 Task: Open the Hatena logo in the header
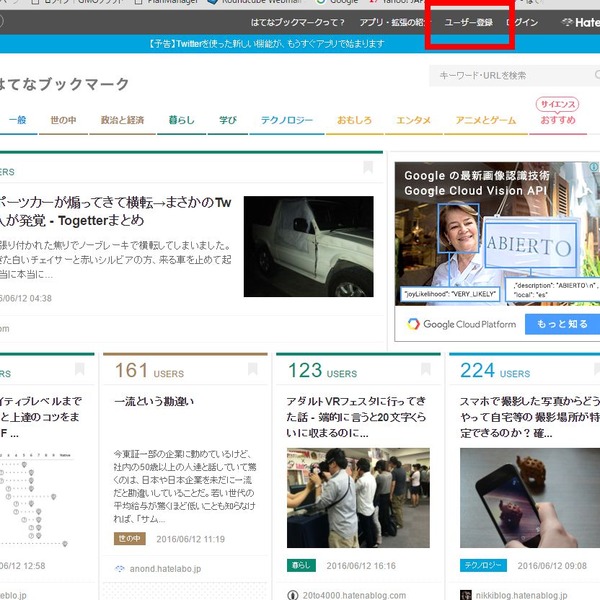[580, 22]
